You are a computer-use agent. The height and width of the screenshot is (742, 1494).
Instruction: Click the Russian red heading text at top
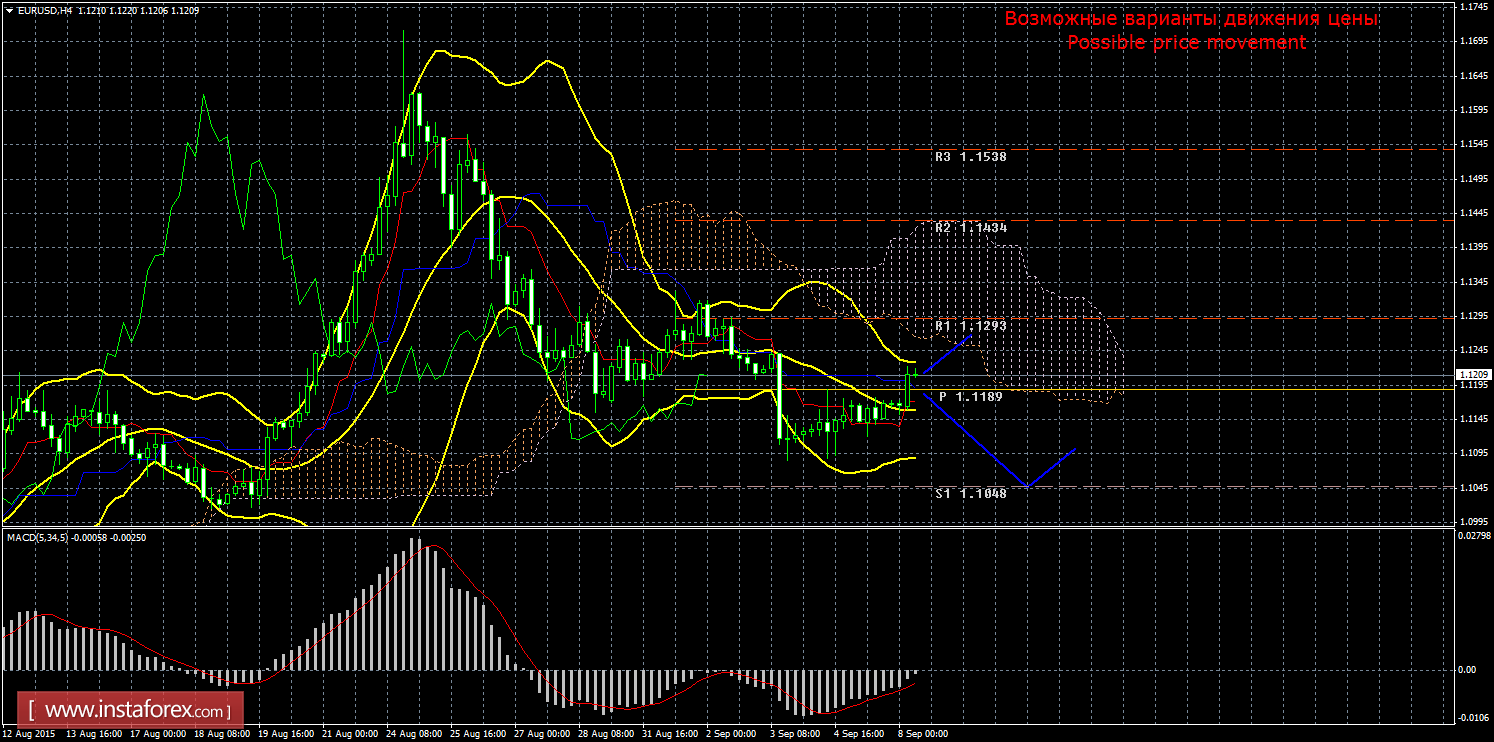pyautogui.click(x=1191, y=19)
